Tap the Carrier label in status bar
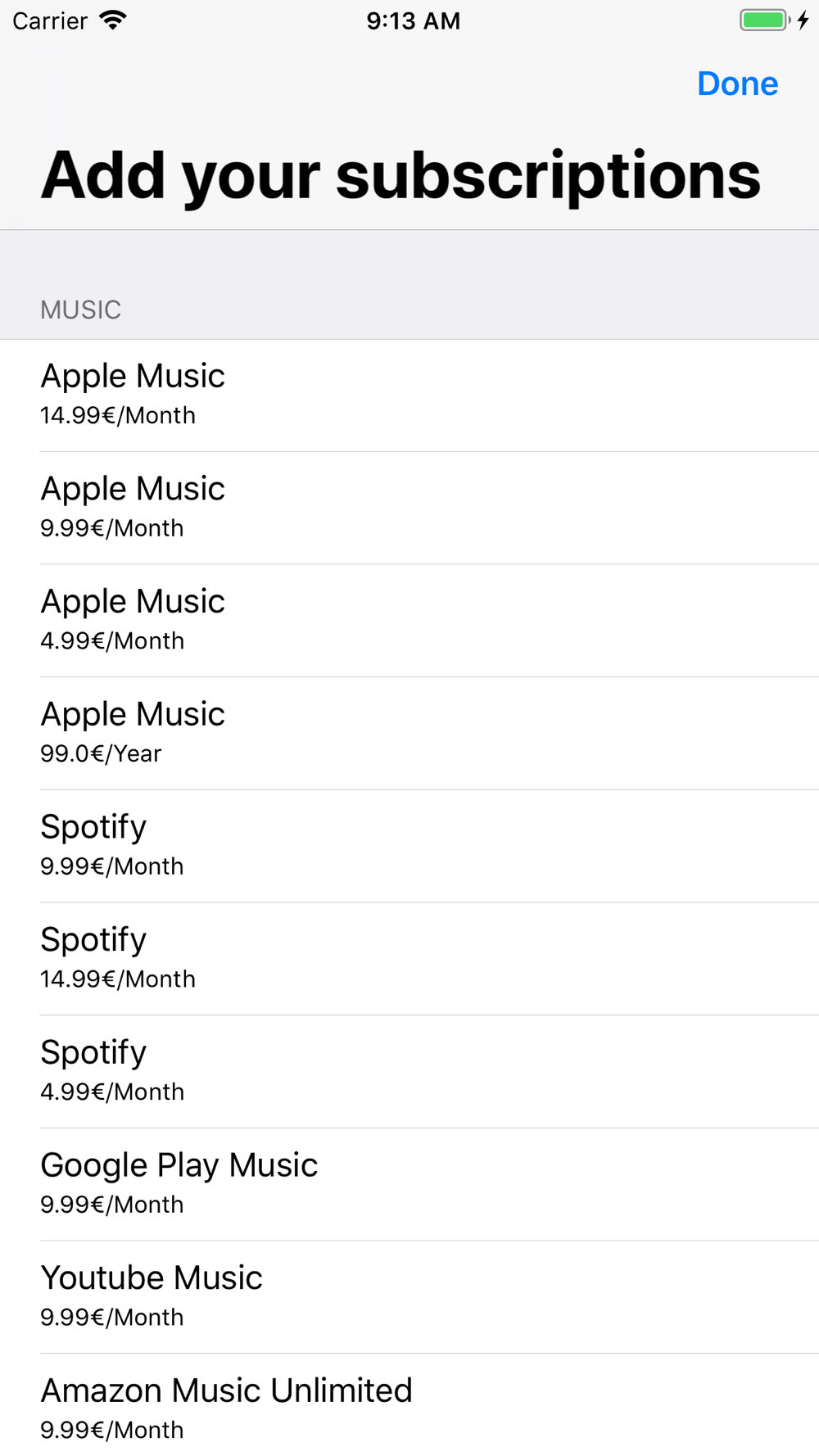Viewport: 819px width, 1456px height. (x=50, y=20)
